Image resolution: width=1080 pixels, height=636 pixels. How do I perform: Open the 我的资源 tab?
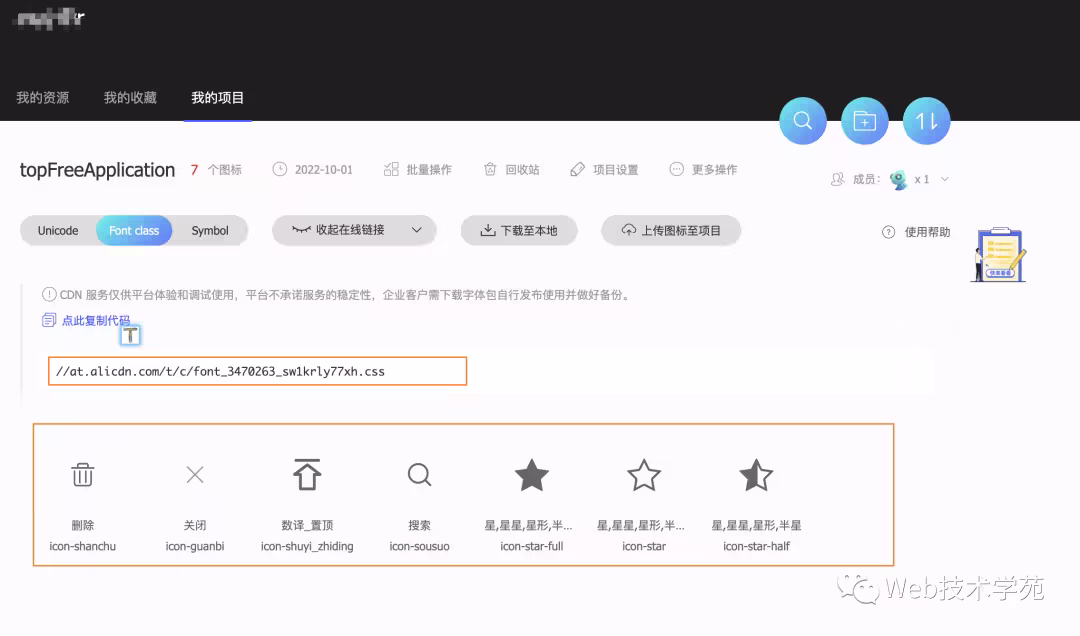43,98
